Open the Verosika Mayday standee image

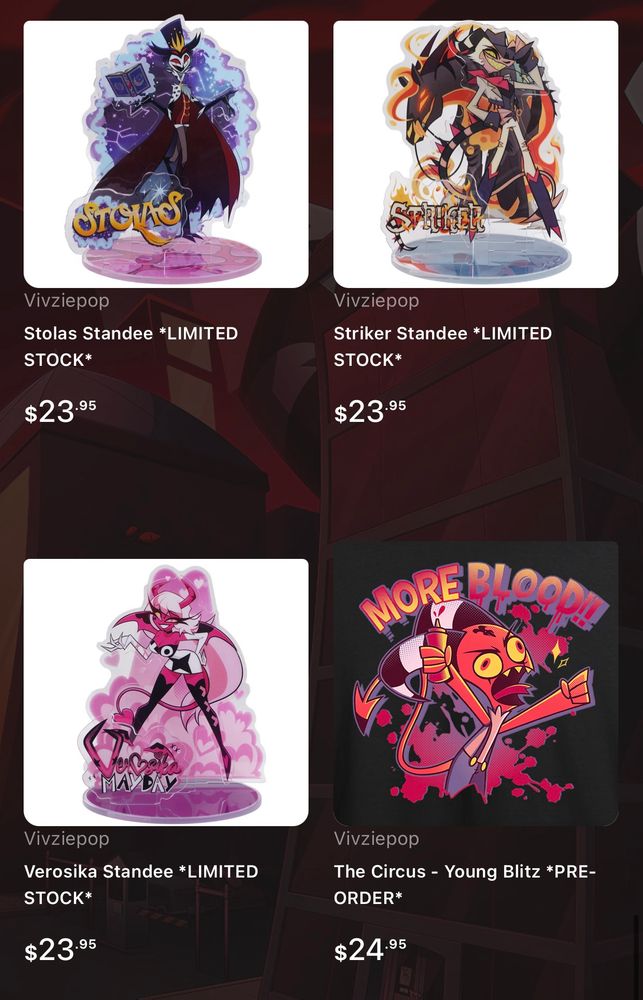[166, 692]
